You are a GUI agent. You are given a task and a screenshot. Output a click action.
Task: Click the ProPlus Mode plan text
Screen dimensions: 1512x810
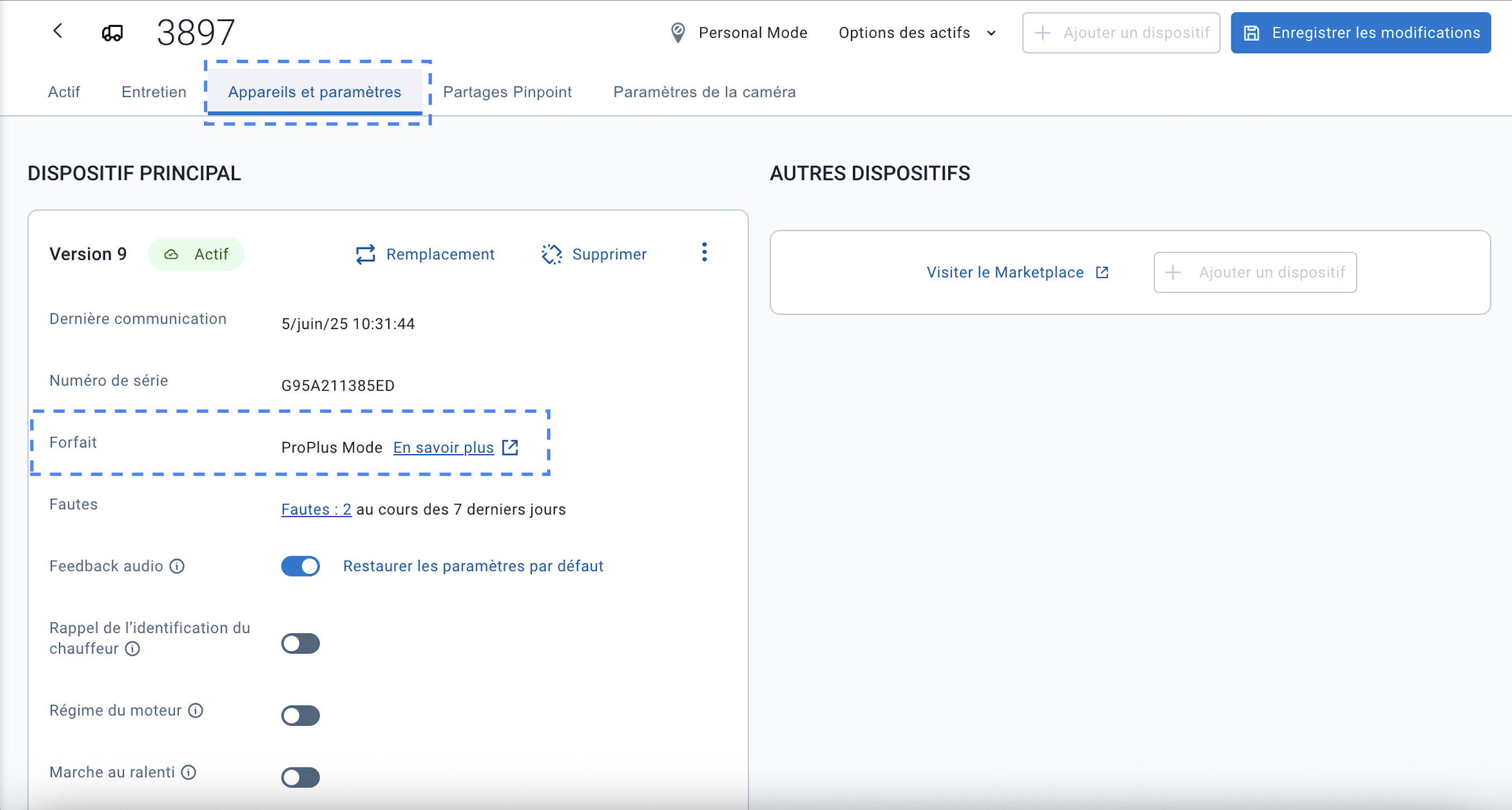(x=332, y=448)
